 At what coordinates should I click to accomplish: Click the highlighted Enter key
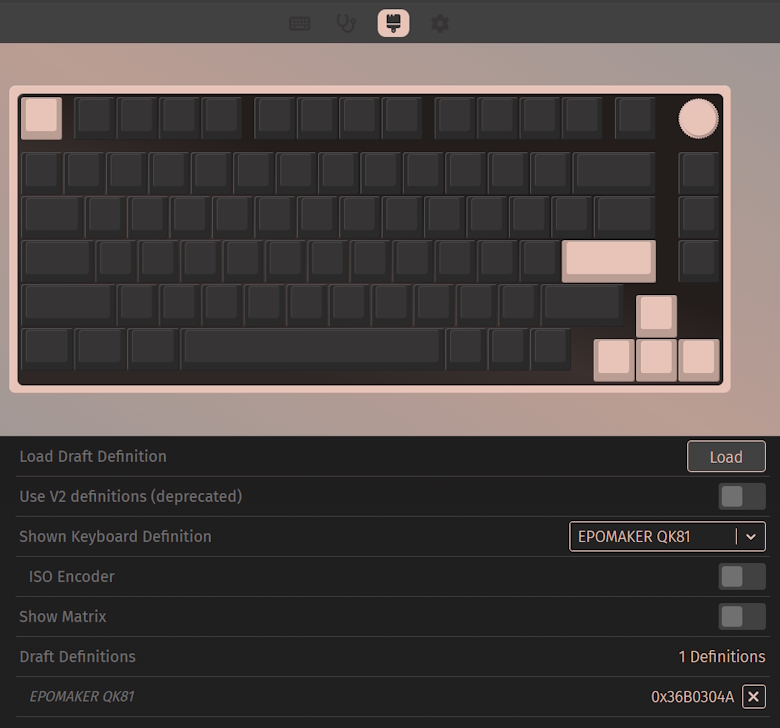608,261
